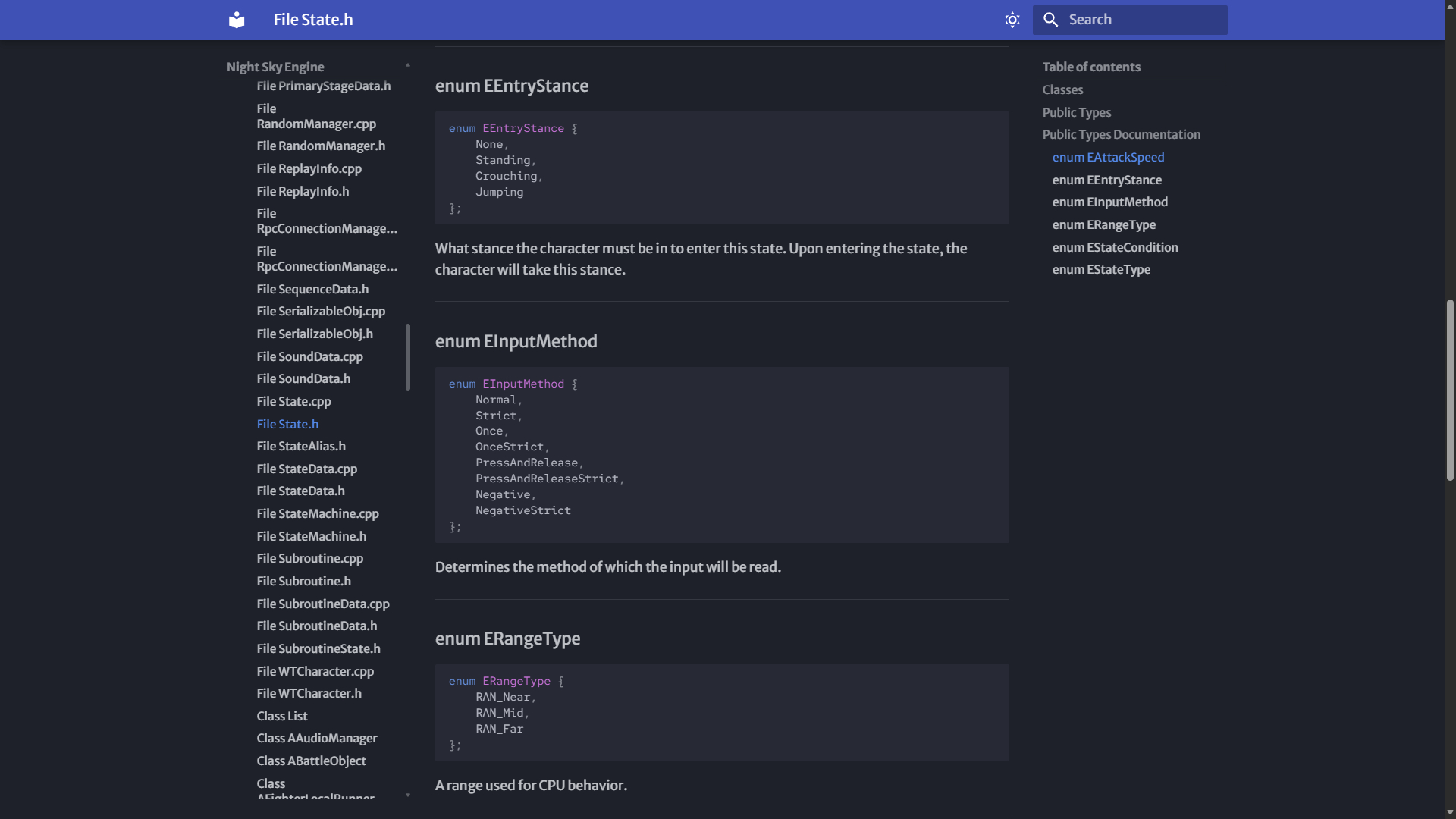Go to enum ERangeType in contents
Viewport: 1456px width, 819px height.
click(x=1103, y=224)
